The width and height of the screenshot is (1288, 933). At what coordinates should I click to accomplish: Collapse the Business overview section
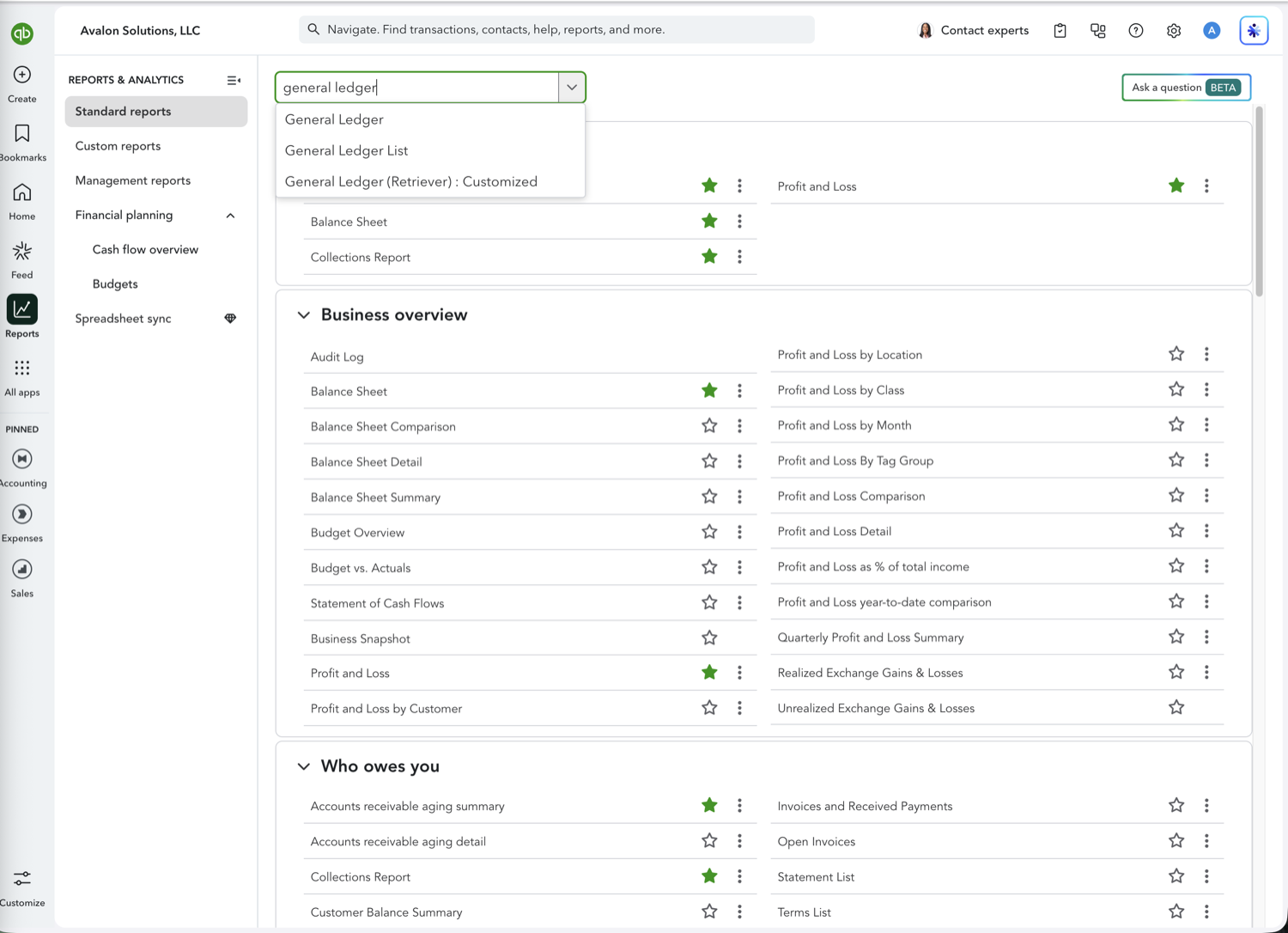(x=304, y=315)
